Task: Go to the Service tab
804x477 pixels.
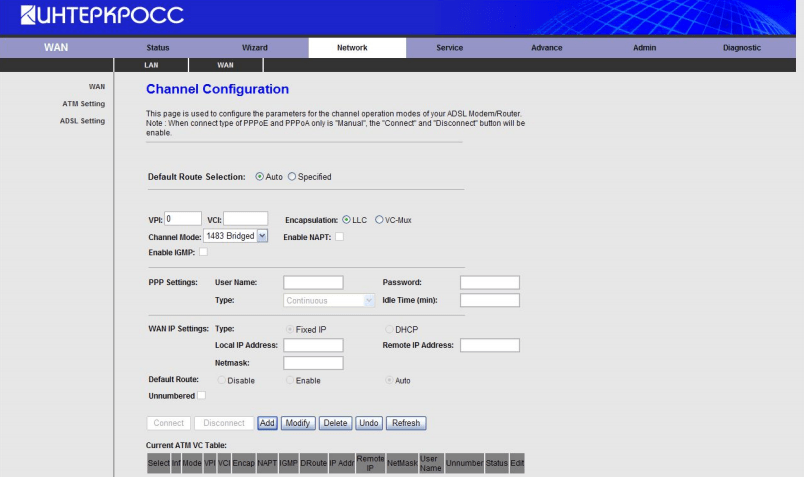Action: pyautogui.click(x=450, y=48)
